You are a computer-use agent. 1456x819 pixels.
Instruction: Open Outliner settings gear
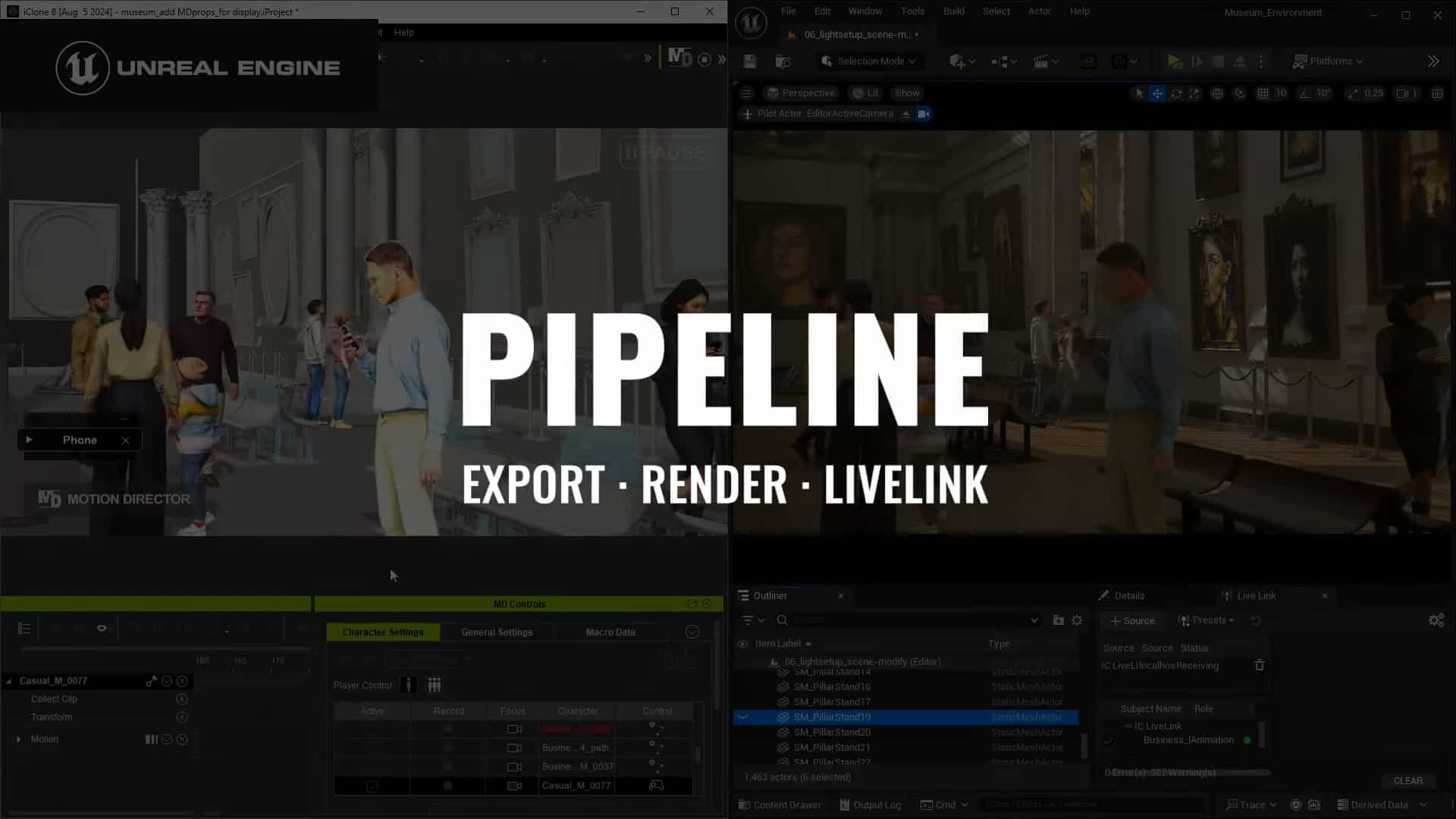tap(1077, 620)
